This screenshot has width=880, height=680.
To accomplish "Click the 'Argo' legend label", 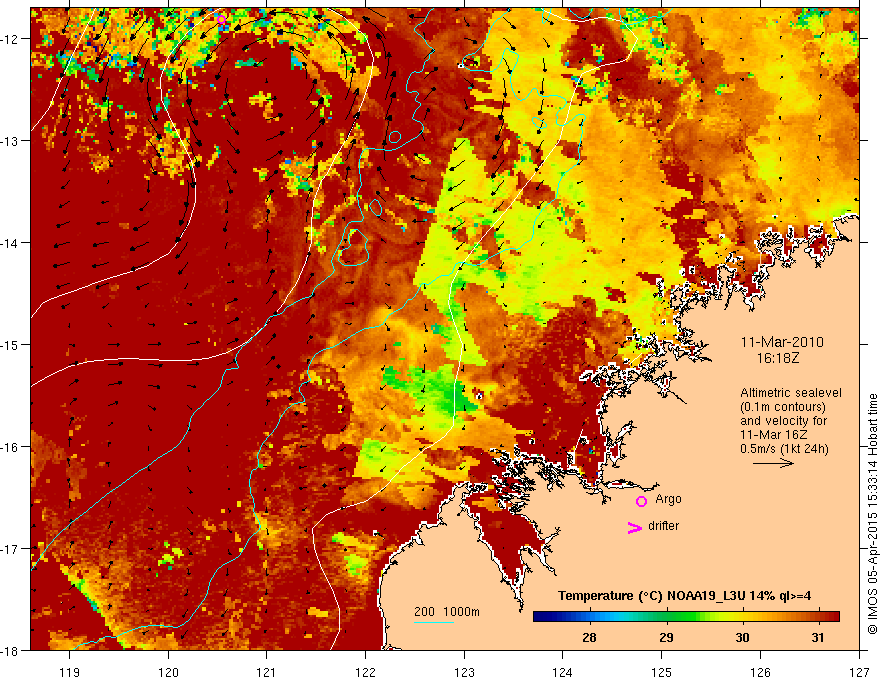I will coord(668,499).
